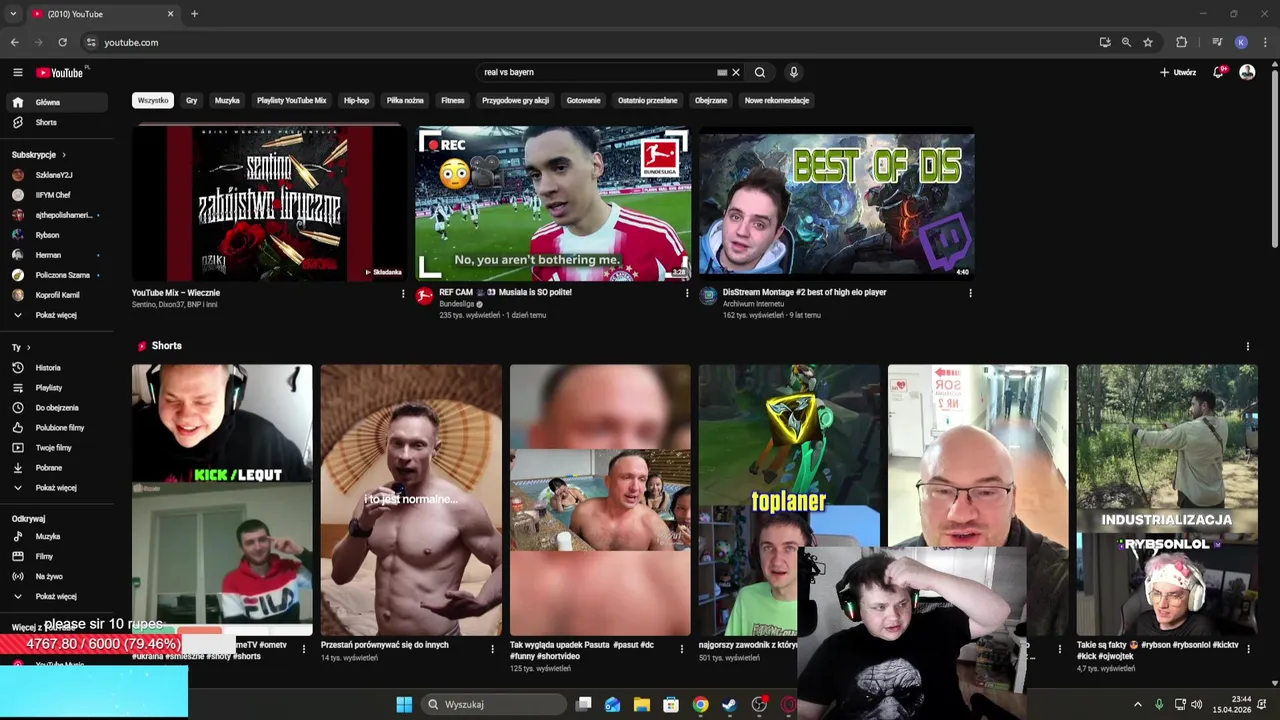Open Windows Start menu
The image size is (1280, 720).
(404, 704)
